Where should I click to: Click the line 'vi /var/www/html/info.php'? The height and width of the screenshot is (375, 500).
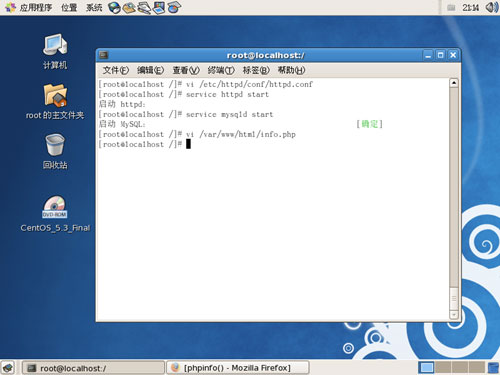[x=241, y=134]
